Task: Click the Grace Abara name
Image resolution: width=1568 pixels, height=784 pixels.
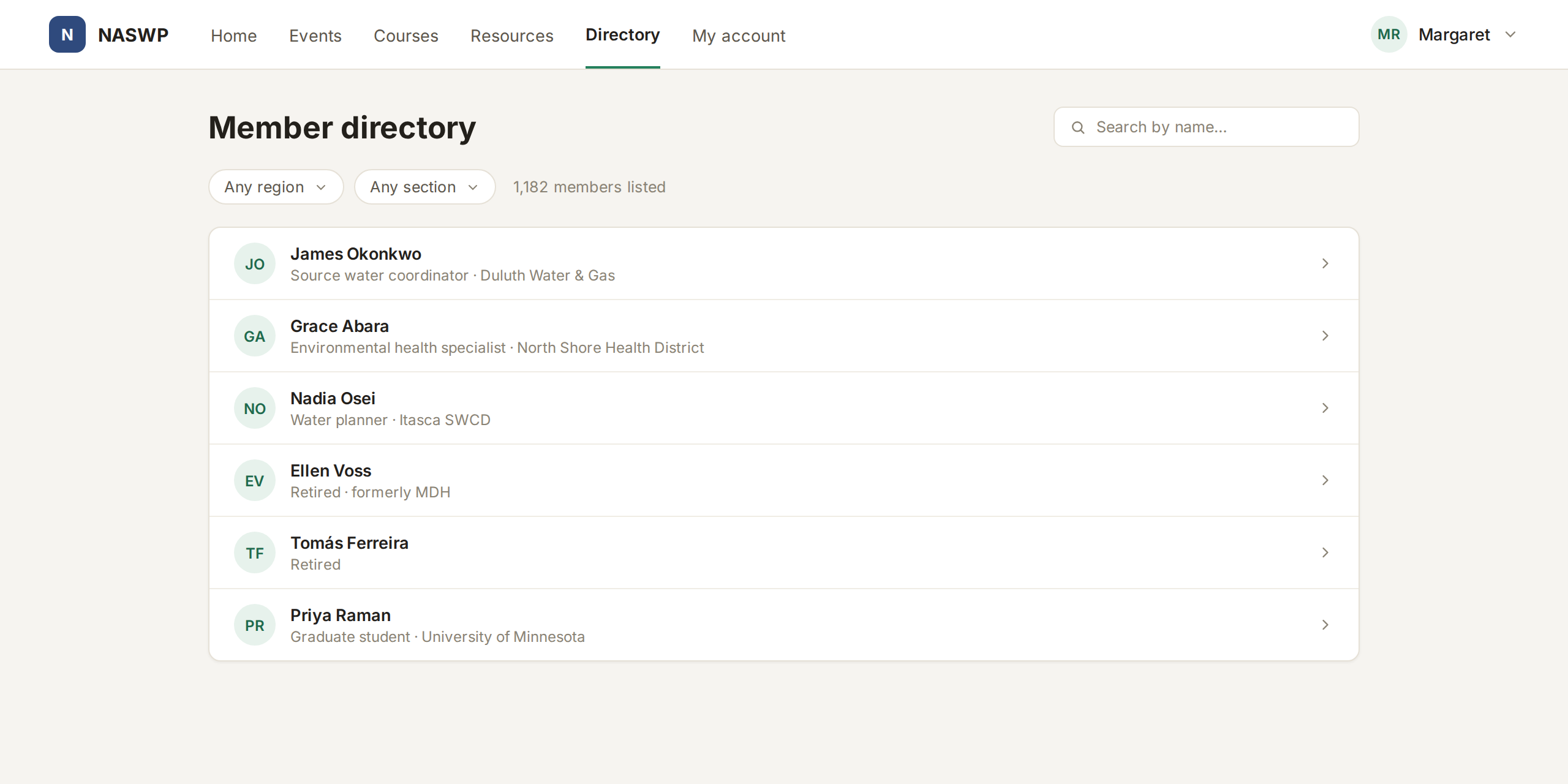Action: coord(339,326)
